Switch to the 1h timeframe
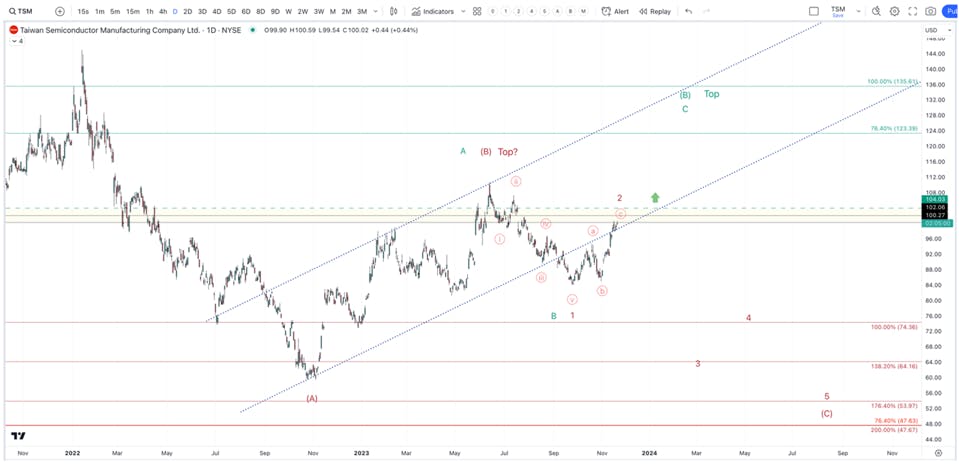The image size is (959, 464). 149,11
